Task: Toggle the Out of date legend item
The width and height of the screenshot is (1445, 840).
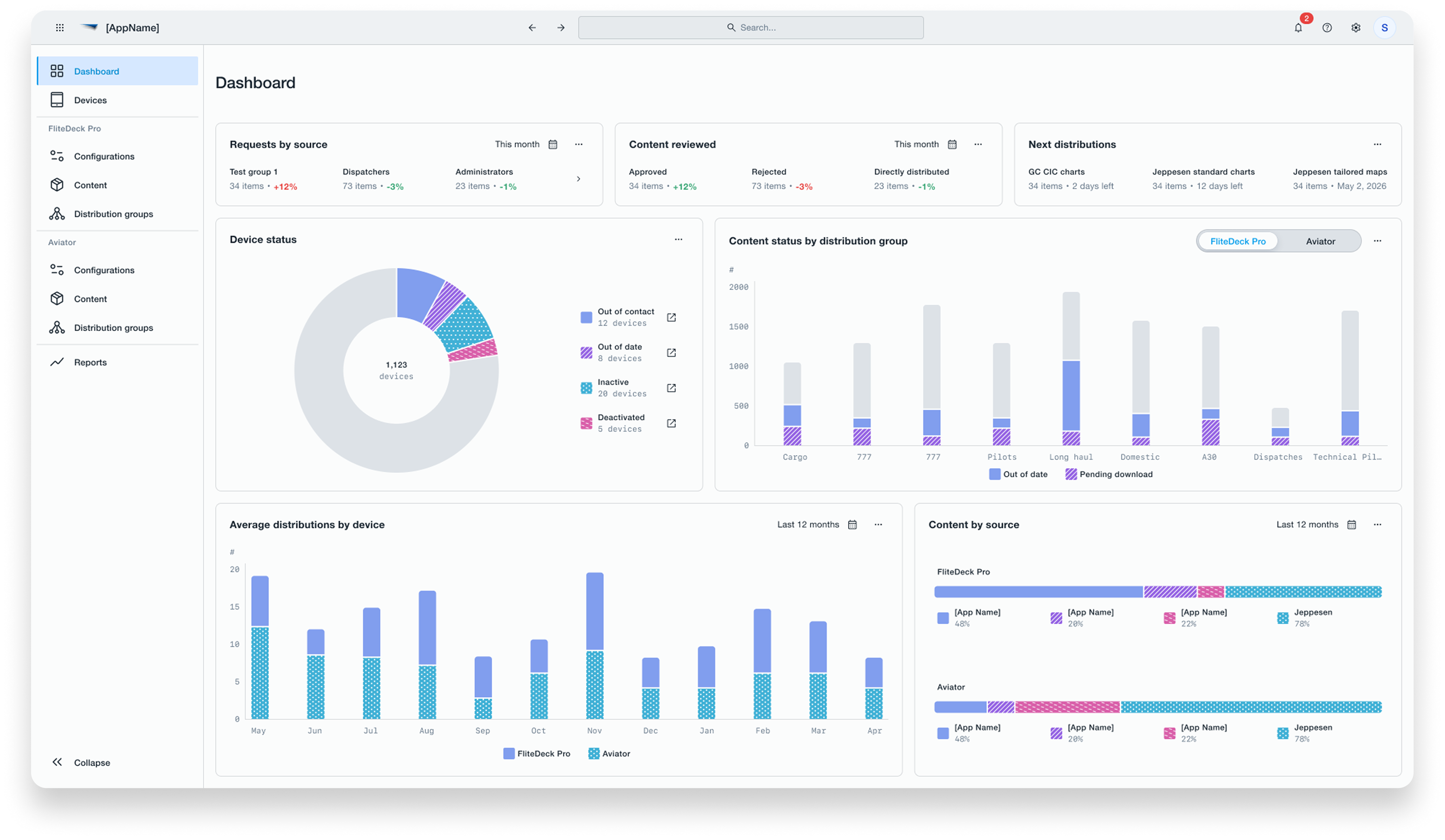Action: pyautogui.click(x=1018, y=474)
